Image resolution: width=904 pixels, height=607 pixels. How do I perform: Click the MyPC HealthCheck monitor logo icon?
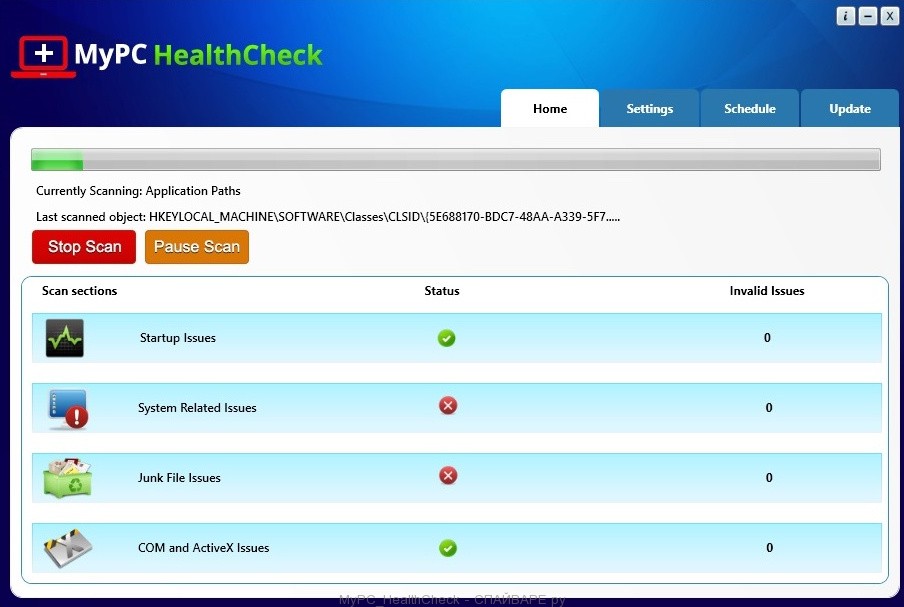(43, 56)
